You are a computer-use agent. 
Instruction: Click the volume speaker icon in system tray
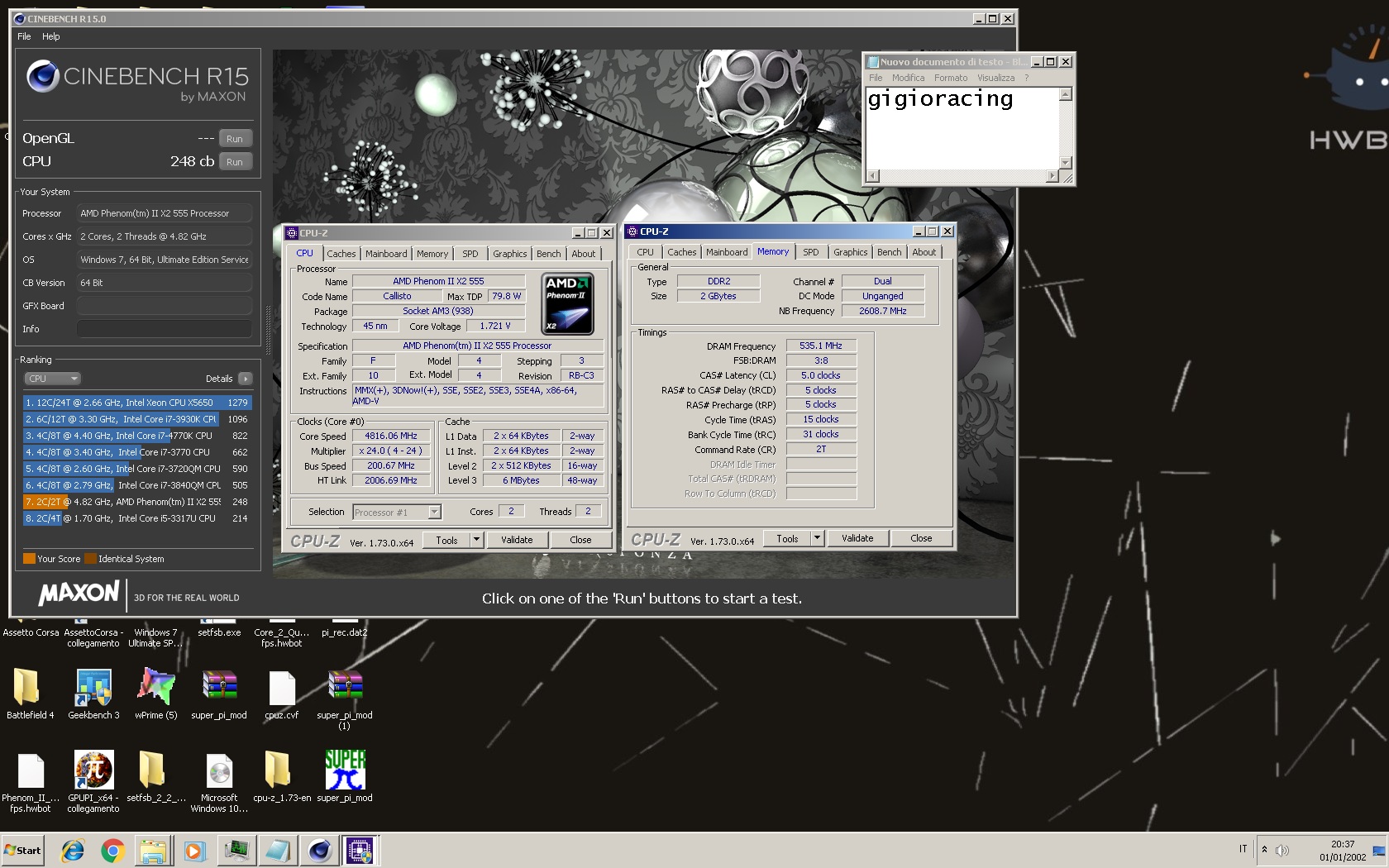[1282, 850]
